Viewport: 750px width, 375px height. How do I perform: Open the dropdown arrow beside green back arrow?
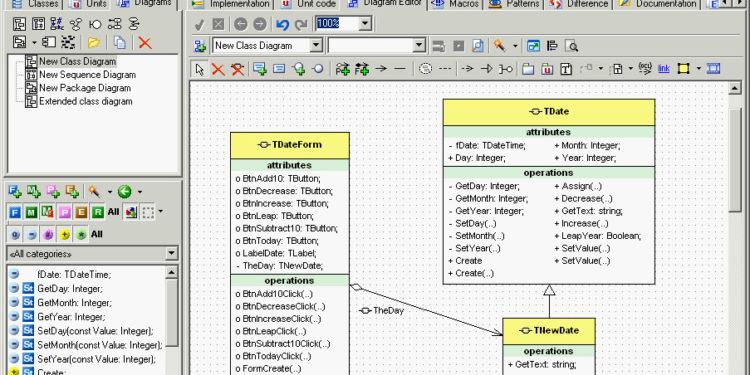click(x=139, y=192)
